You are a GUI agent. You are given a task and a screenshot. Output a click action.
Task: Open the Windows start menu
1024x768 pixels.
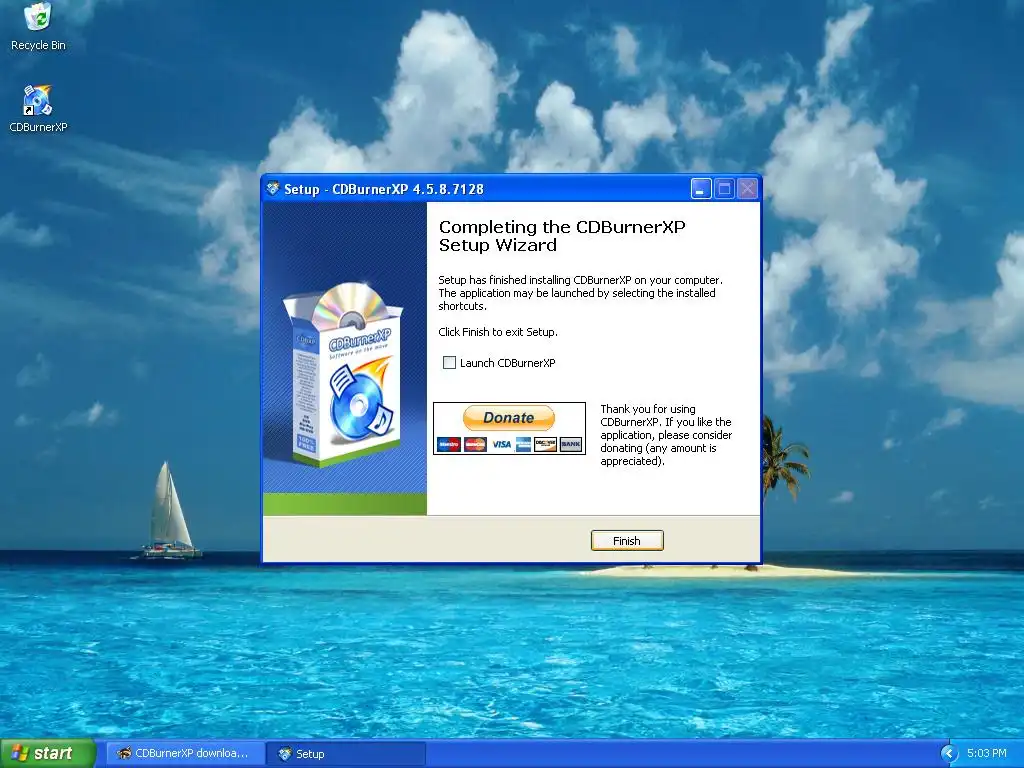tap(47, 754)
